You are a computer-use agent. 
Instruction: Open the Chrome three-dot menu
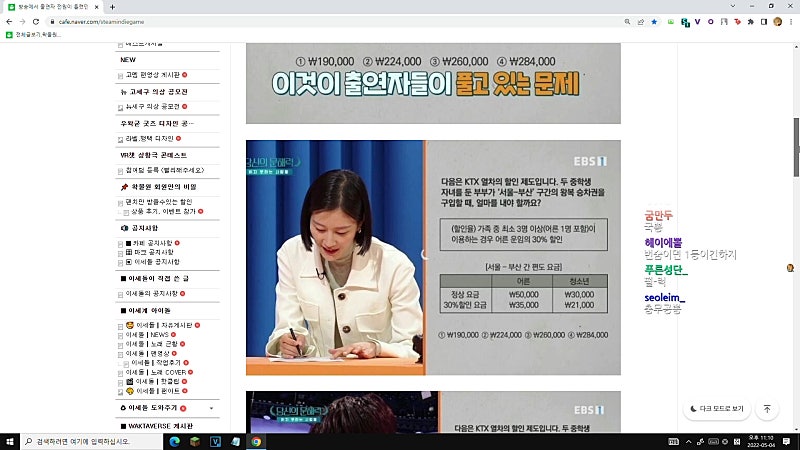791,22
